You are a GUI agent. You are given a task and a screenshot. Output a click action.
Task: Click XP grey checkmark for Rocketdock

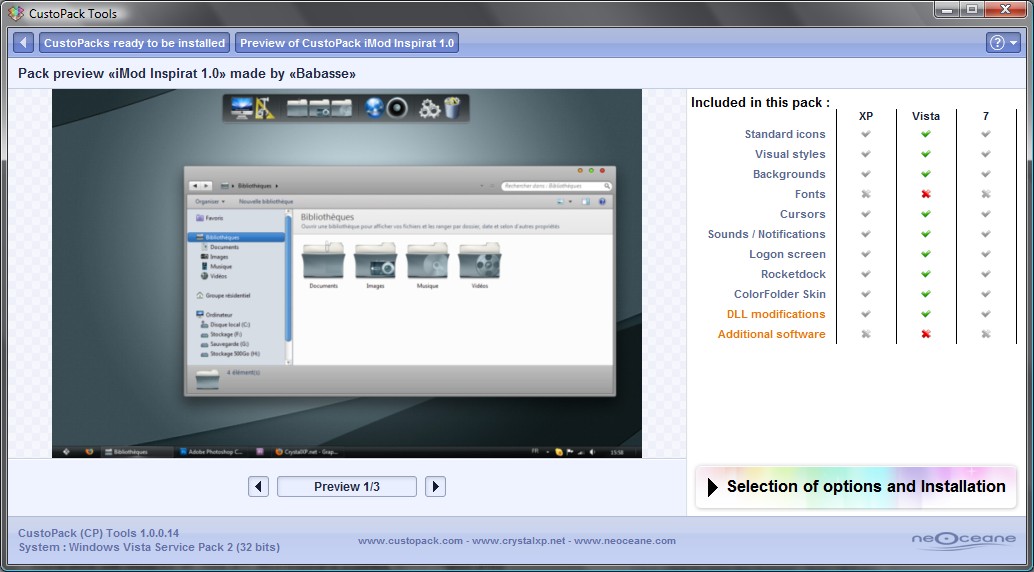tap(866, 274)
